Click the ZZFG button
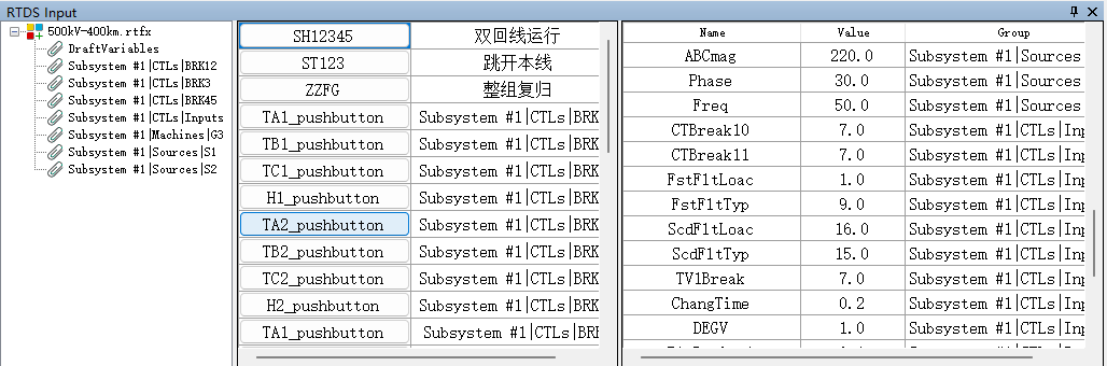 coord(324,90)
